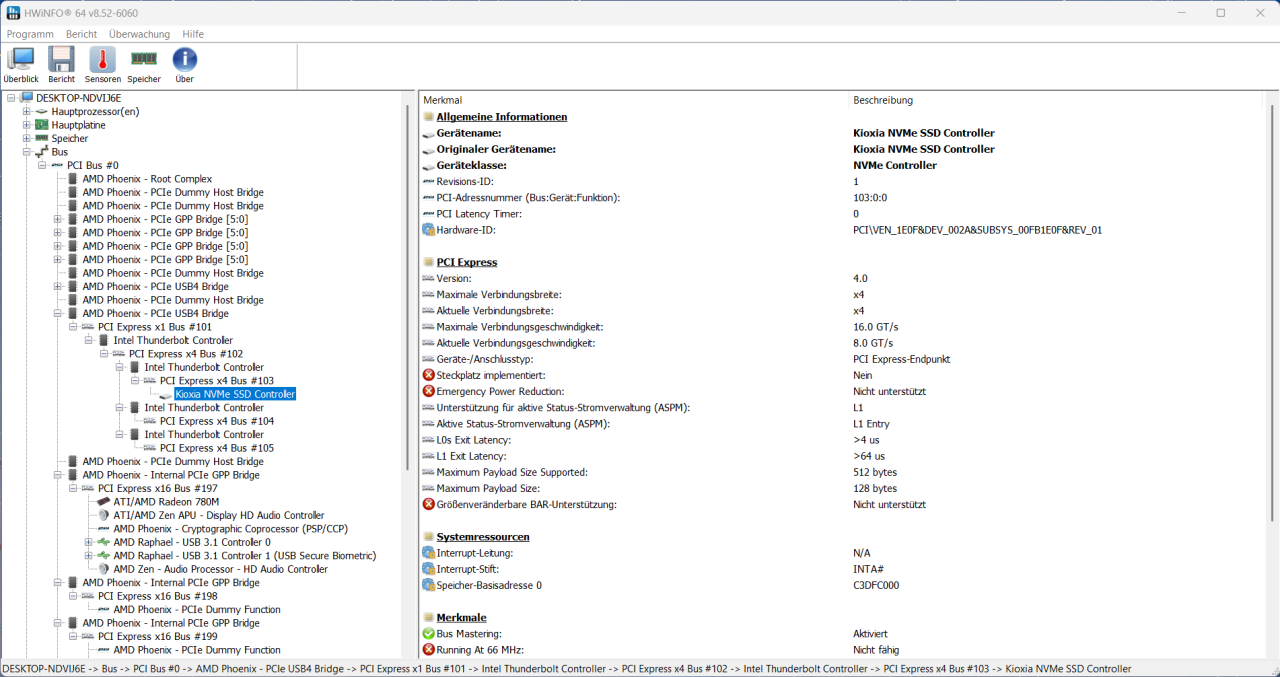
Task: Select PCI Express x16 Bus #199 item
Action: pyautogui.click(x=157, y=636)
